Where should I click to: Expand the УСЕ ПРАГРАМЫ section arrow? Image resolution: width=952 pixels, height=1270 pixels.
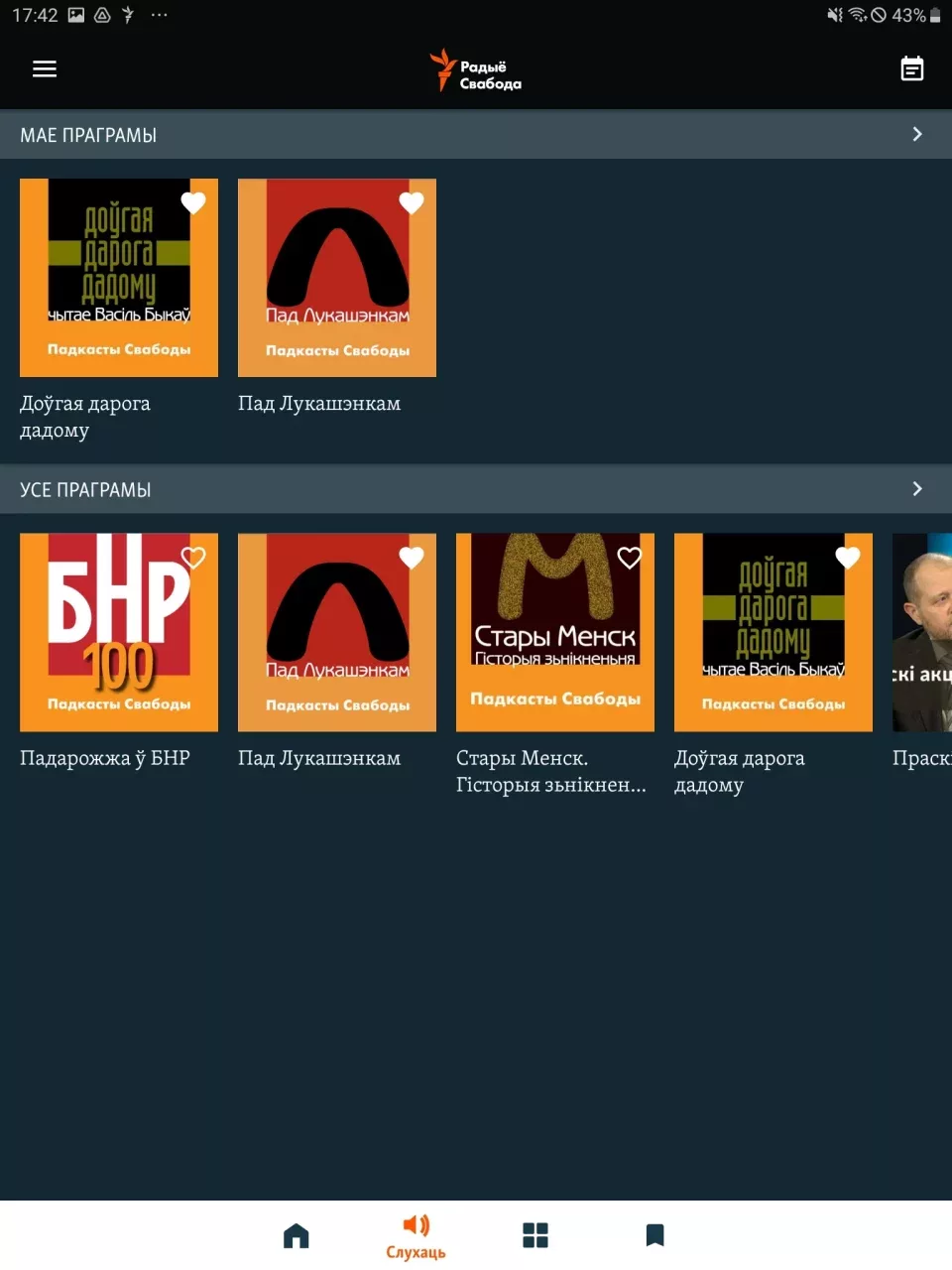917,489
